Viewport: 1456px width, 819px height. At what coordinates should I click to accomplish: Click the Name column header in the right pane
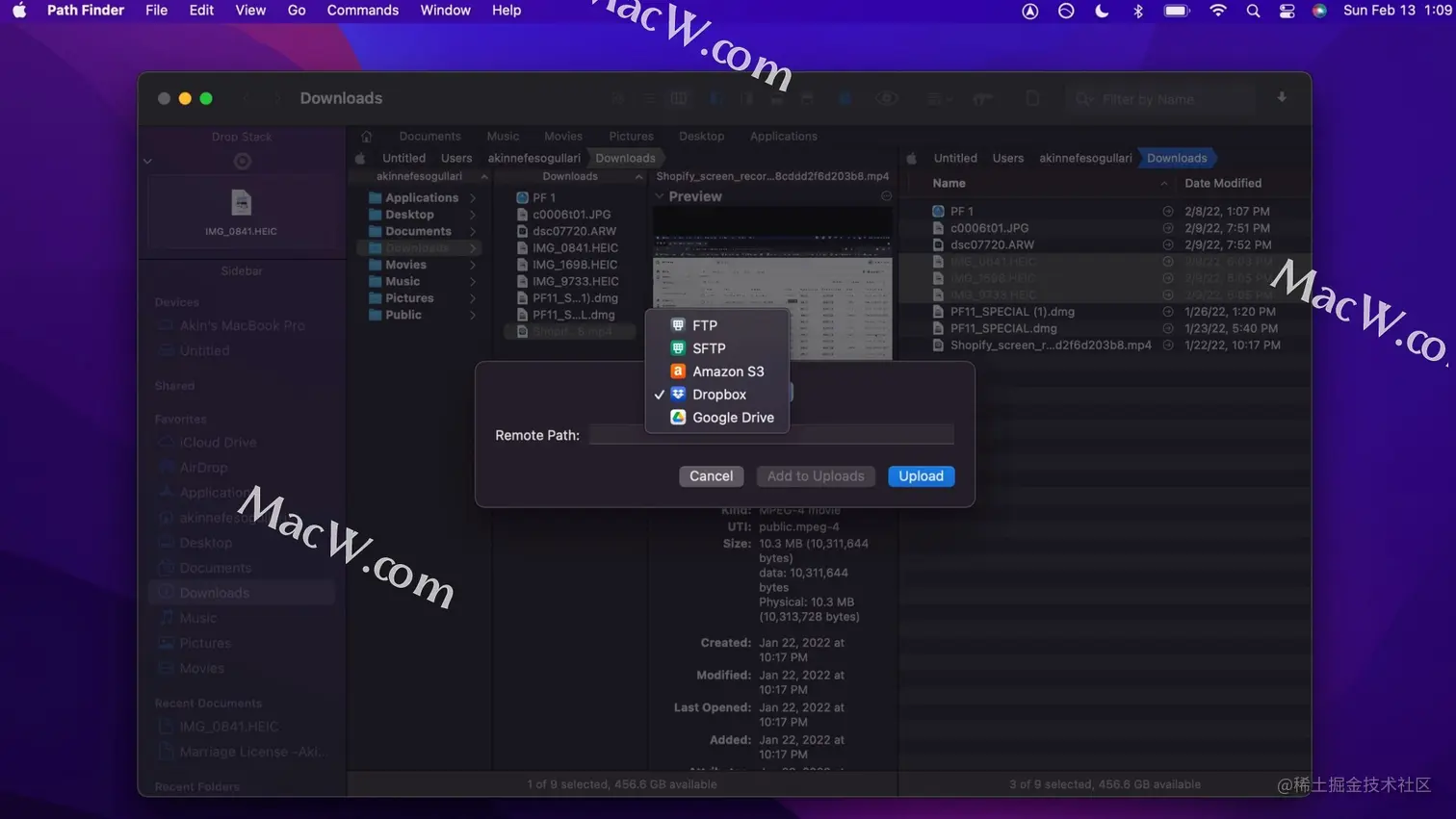tap(949, 183)
